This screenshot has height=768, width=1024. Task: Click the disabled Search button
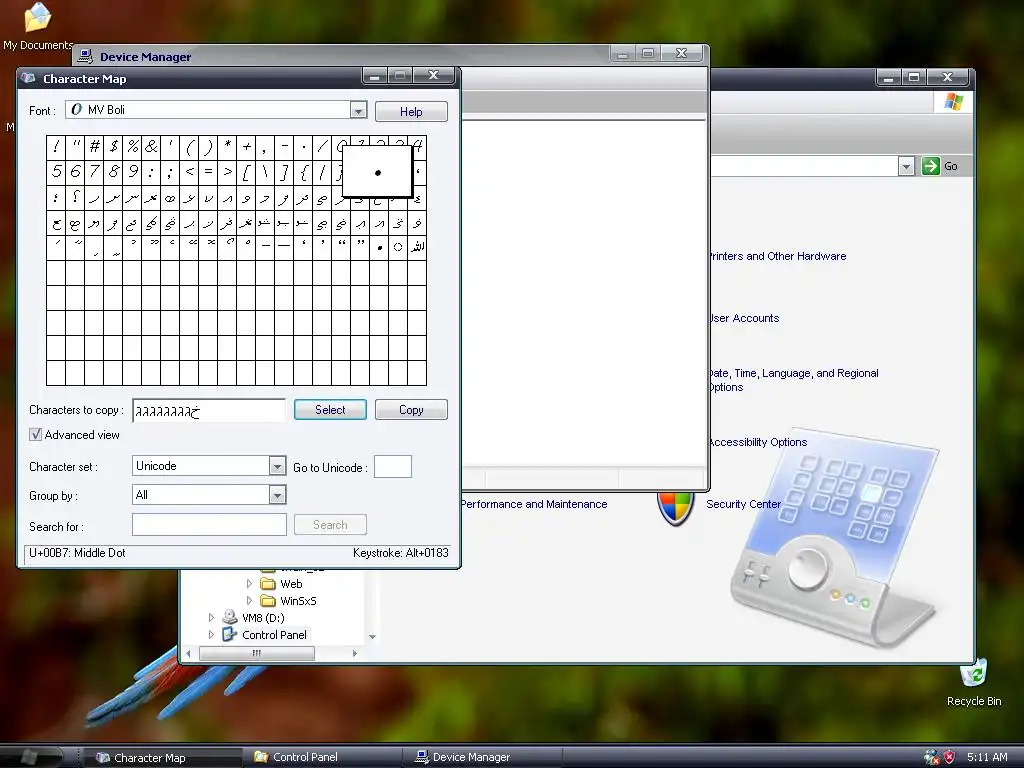[x=330, y=524]
